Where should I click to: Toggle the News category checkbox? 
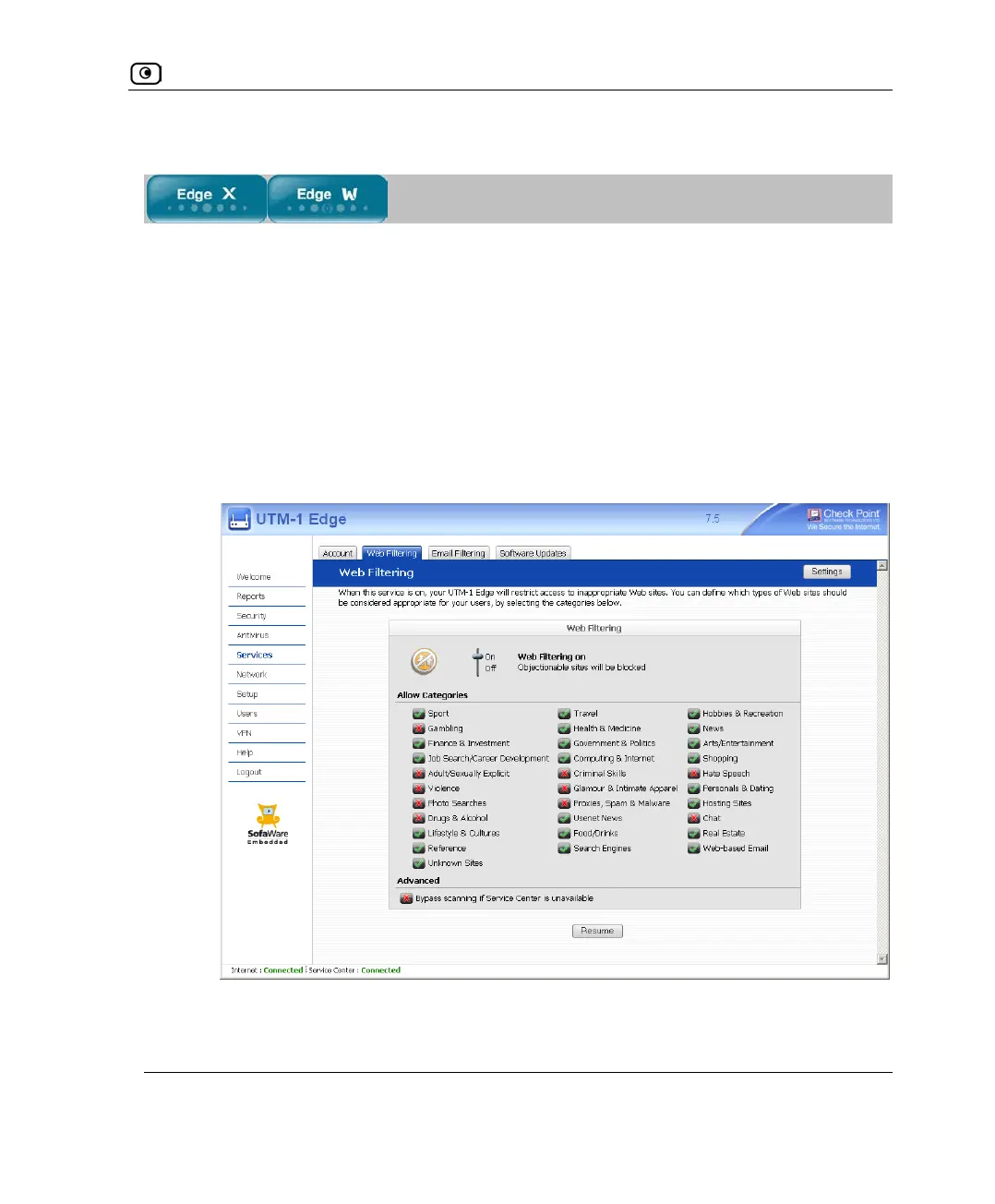point(693,728)
